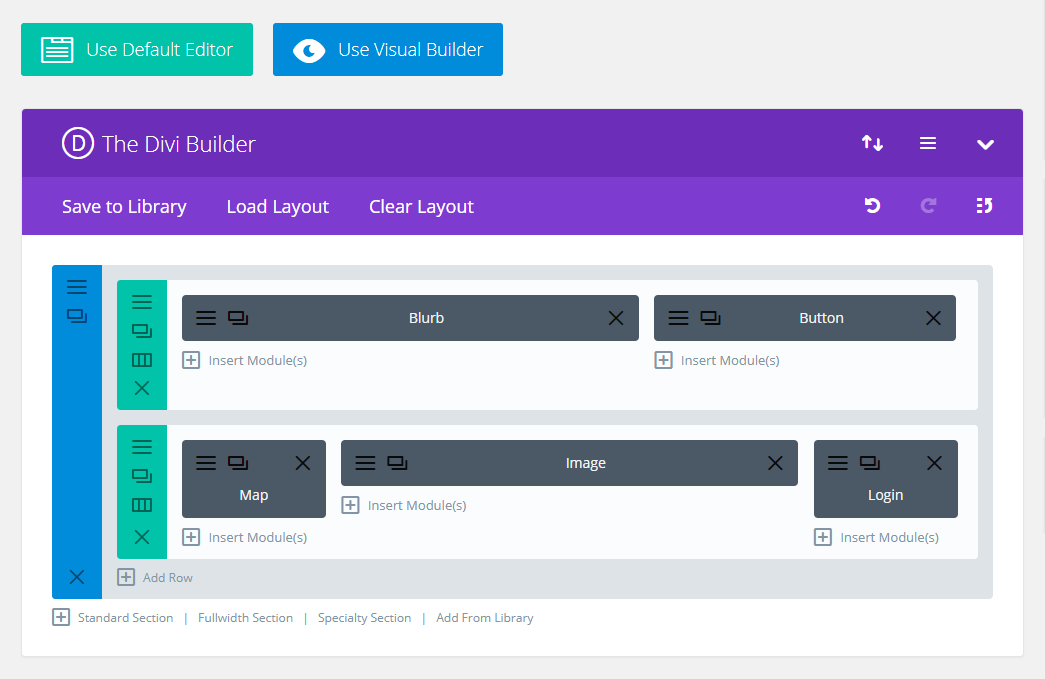Open Login module settings icon
Viewport: 1045px width, 679px height.
[838, 462]
